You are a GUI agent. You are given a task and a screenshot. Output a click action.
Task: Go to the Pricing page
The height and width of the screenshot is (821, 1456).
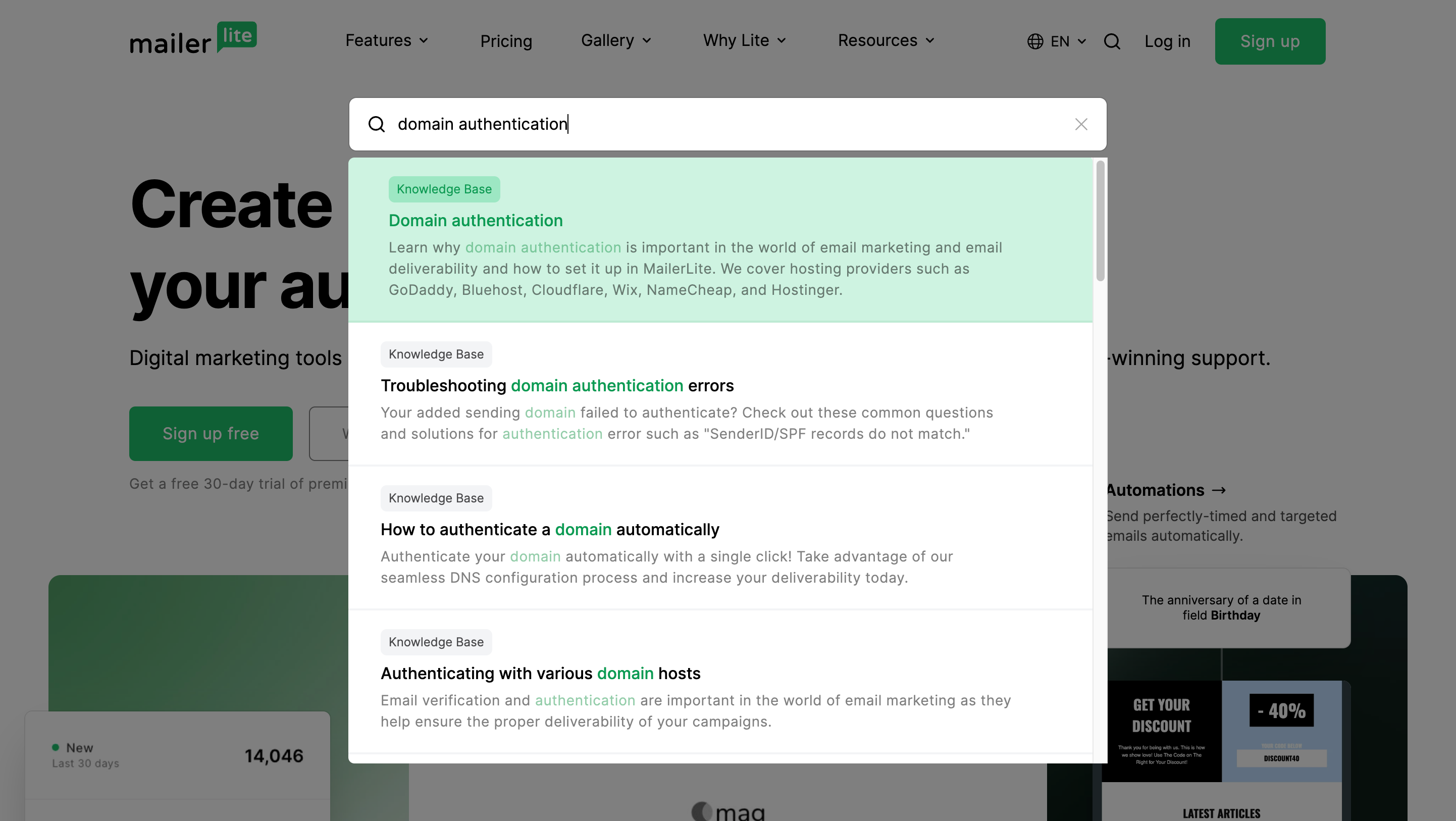506,41
